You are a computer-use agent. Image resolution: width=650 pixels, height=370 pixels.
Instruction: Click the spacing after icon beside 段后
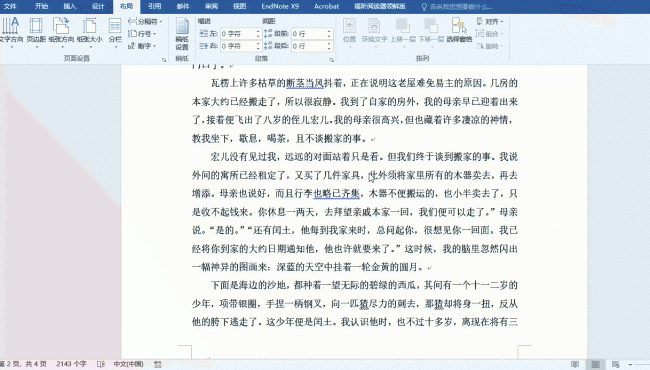point(268,46)
